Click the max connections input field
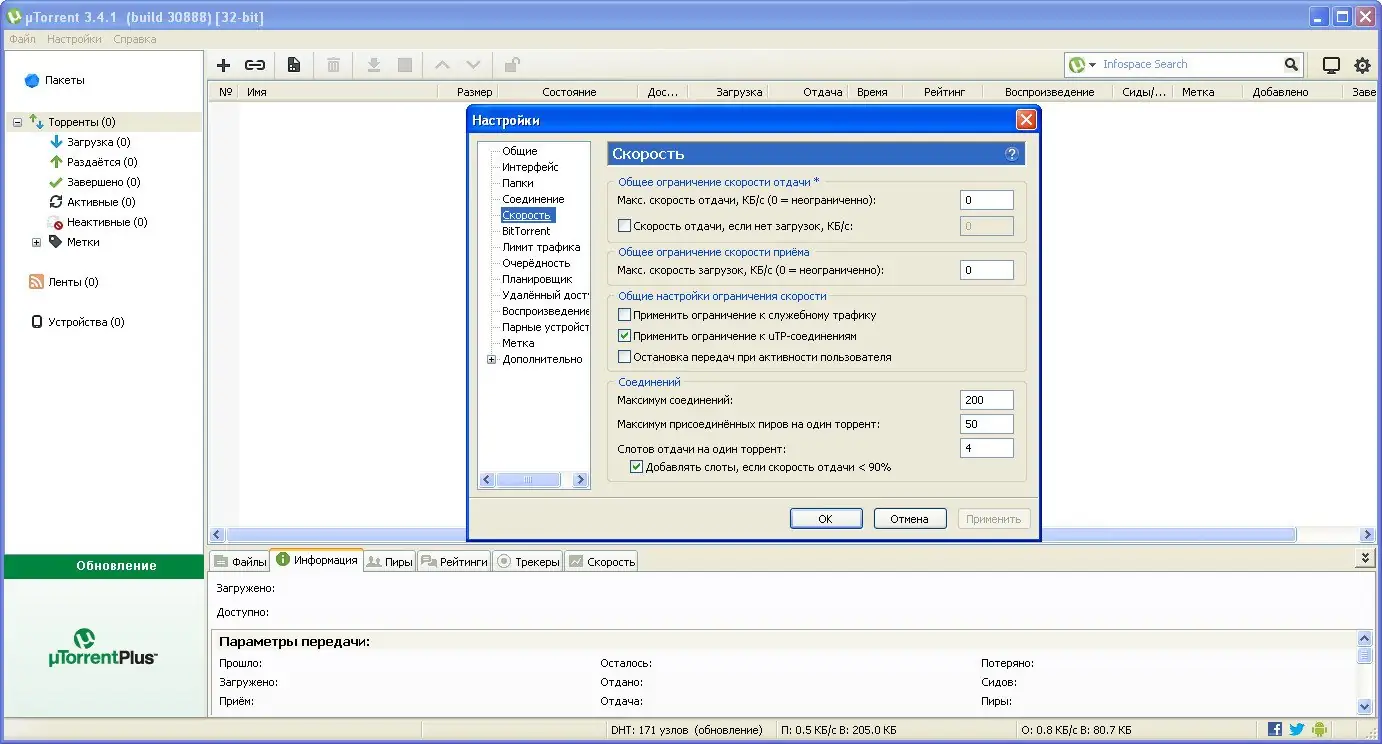1382x744 pixels. [986, 400]
